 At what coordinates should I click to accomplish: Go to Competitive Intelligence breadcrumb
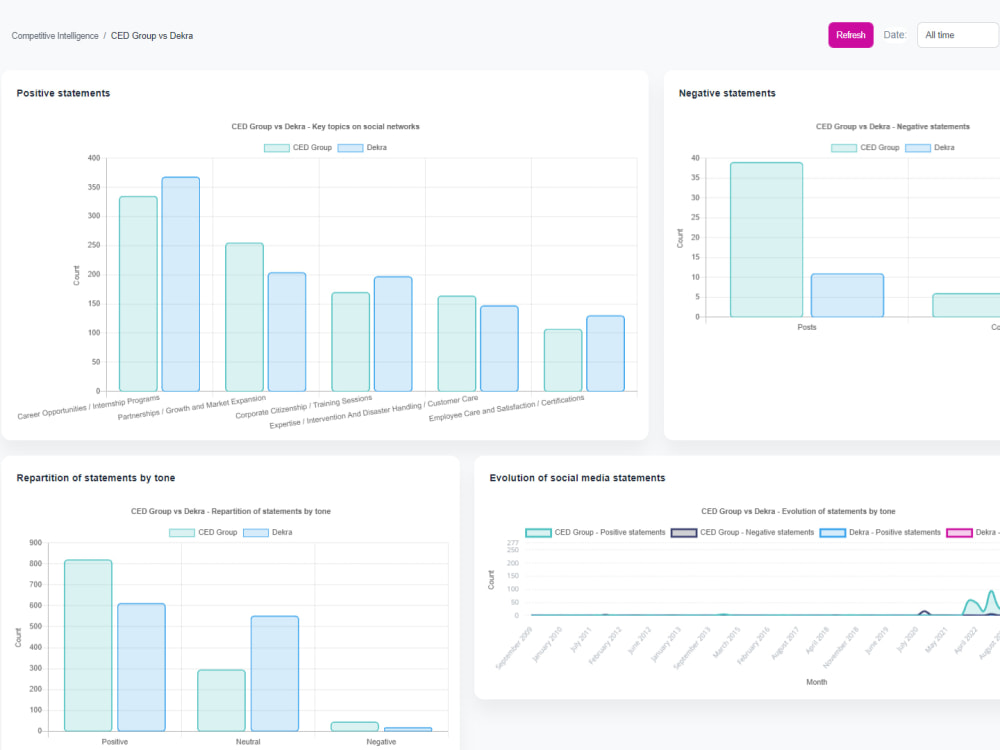pos(55,36)
